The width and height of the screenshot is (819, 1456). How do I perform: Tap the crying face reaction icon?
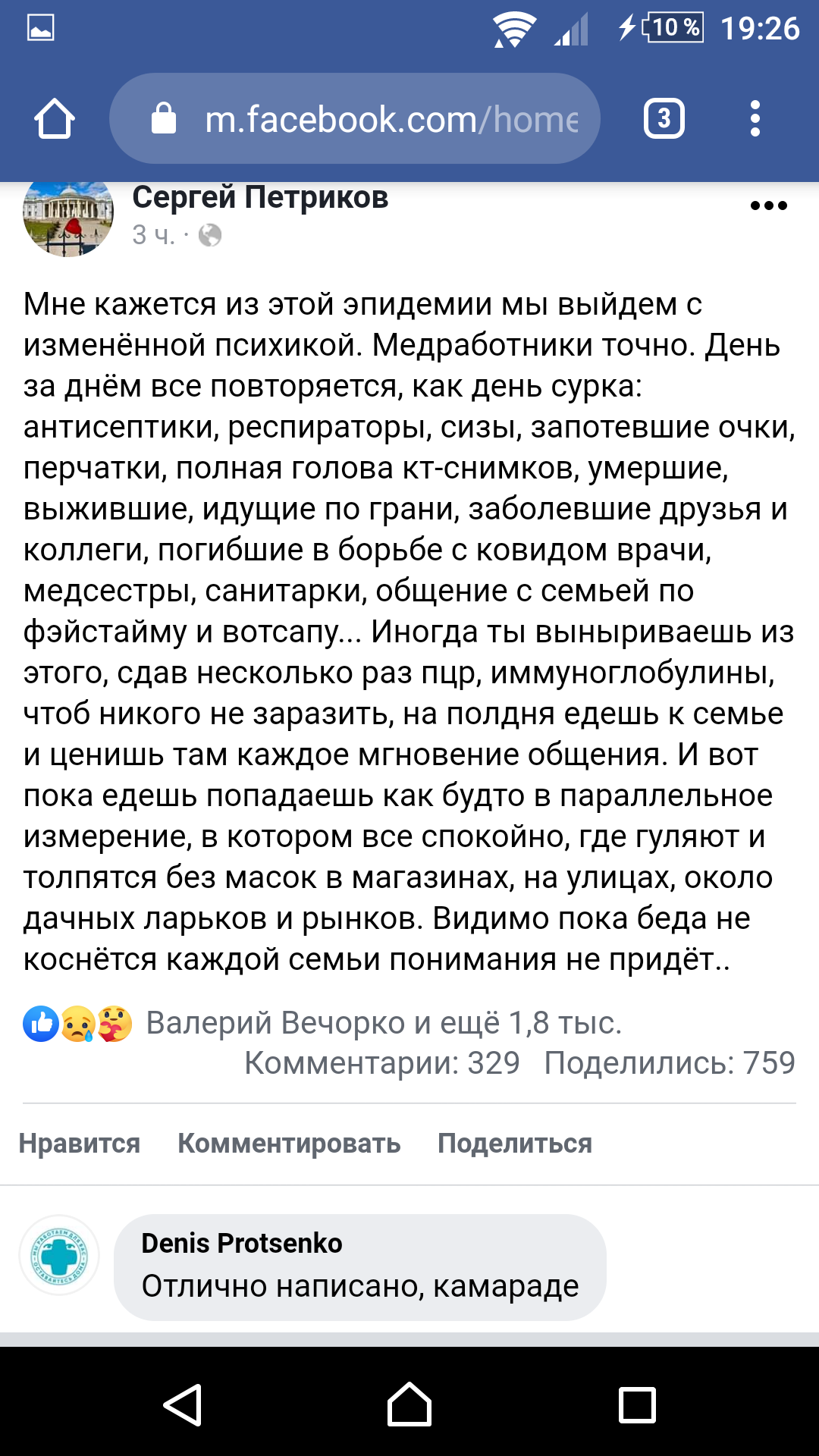pos(77,1024)
